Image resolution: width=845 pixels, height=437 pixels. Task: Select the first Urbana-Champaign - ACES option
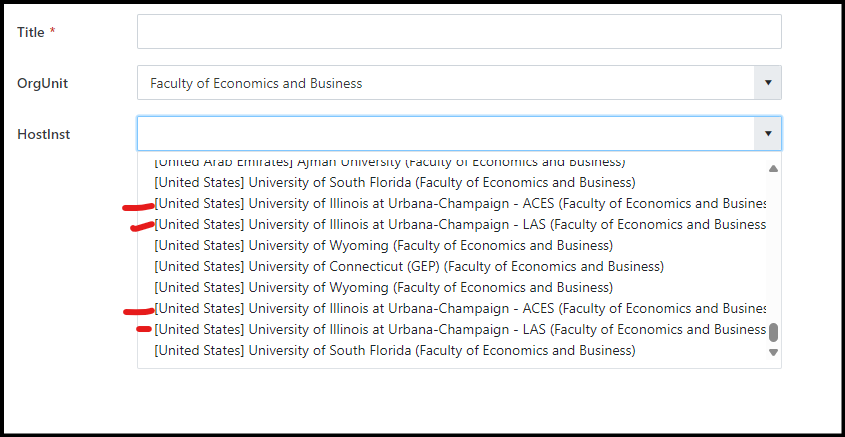click(460, 204)
